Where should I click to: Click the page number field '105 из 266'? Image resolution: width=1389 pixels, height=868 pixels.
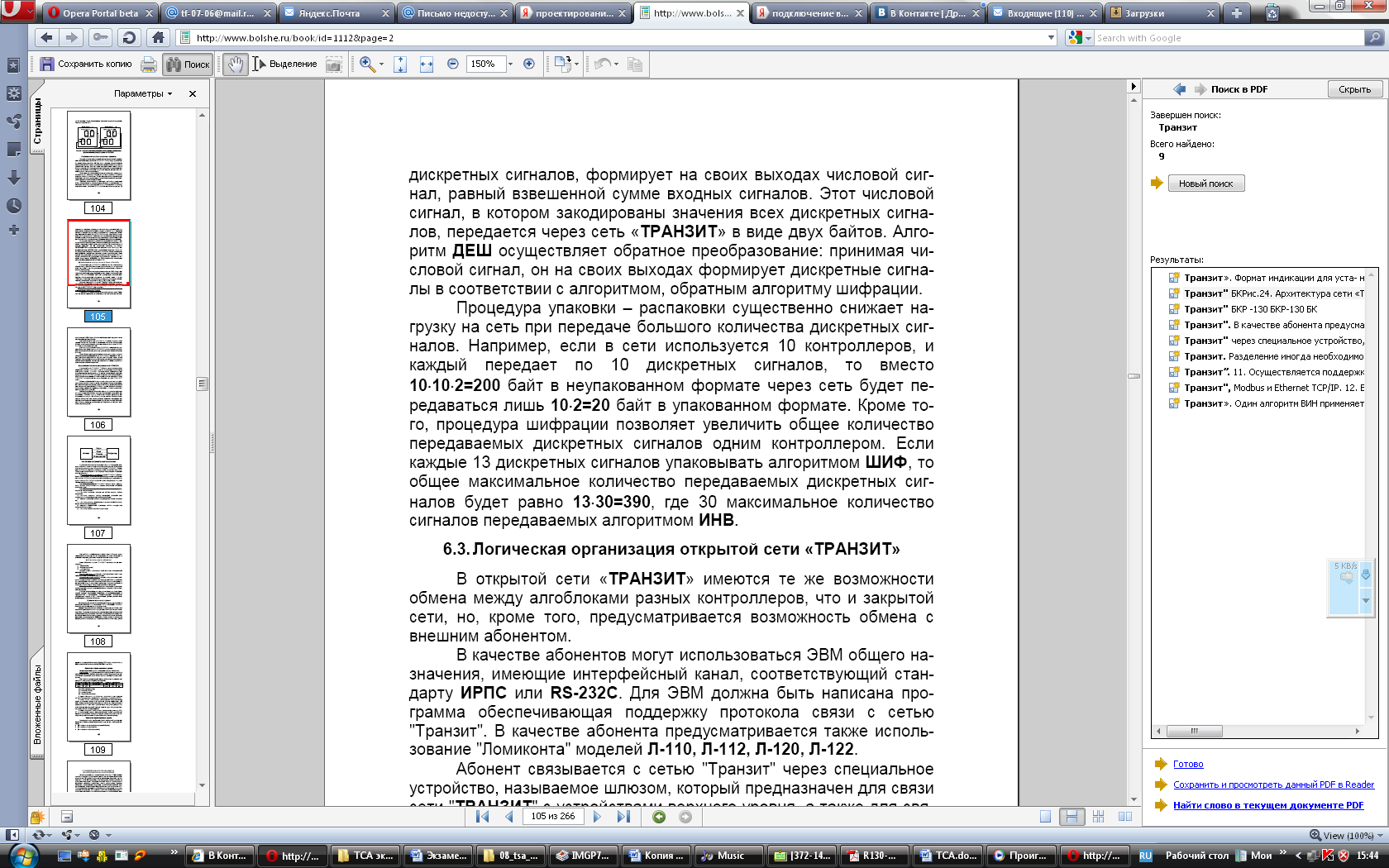click(553, 817)
